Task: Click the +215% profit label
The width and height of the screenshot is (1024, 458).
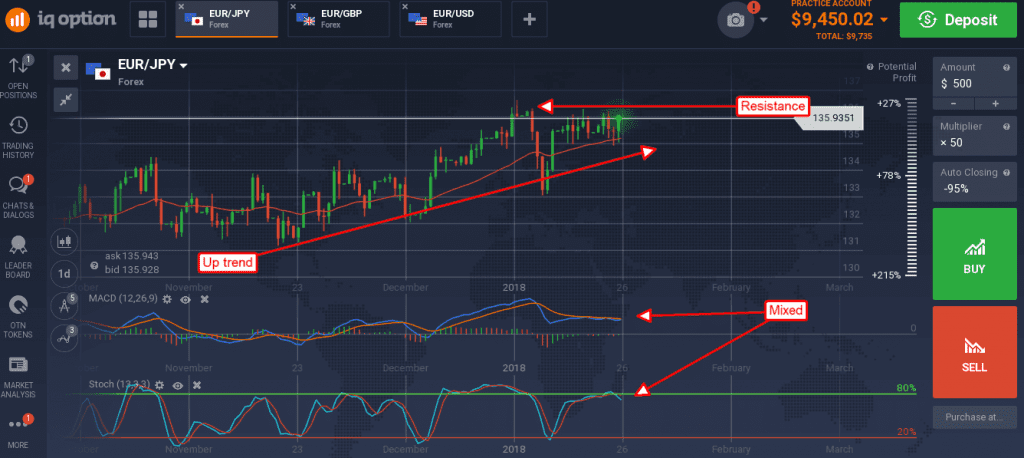Action: [886, 276]
